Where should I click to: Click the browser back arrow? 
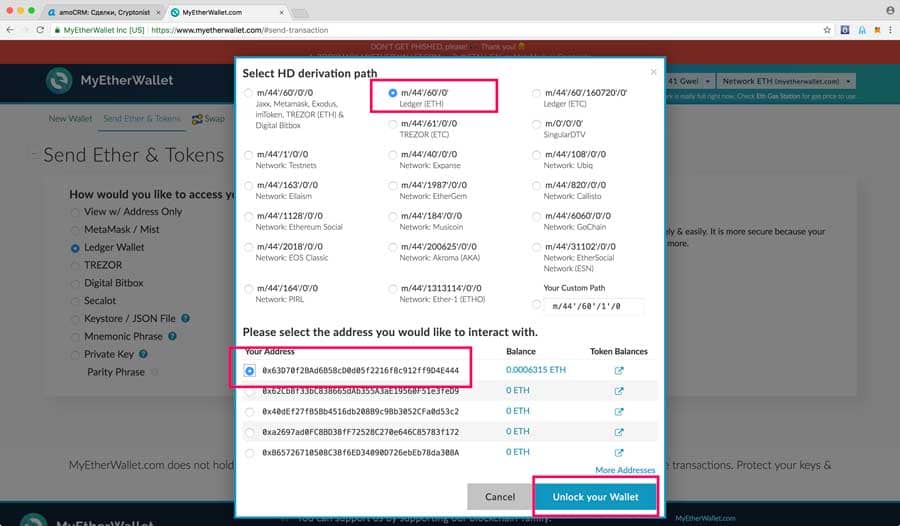[10, 30]
